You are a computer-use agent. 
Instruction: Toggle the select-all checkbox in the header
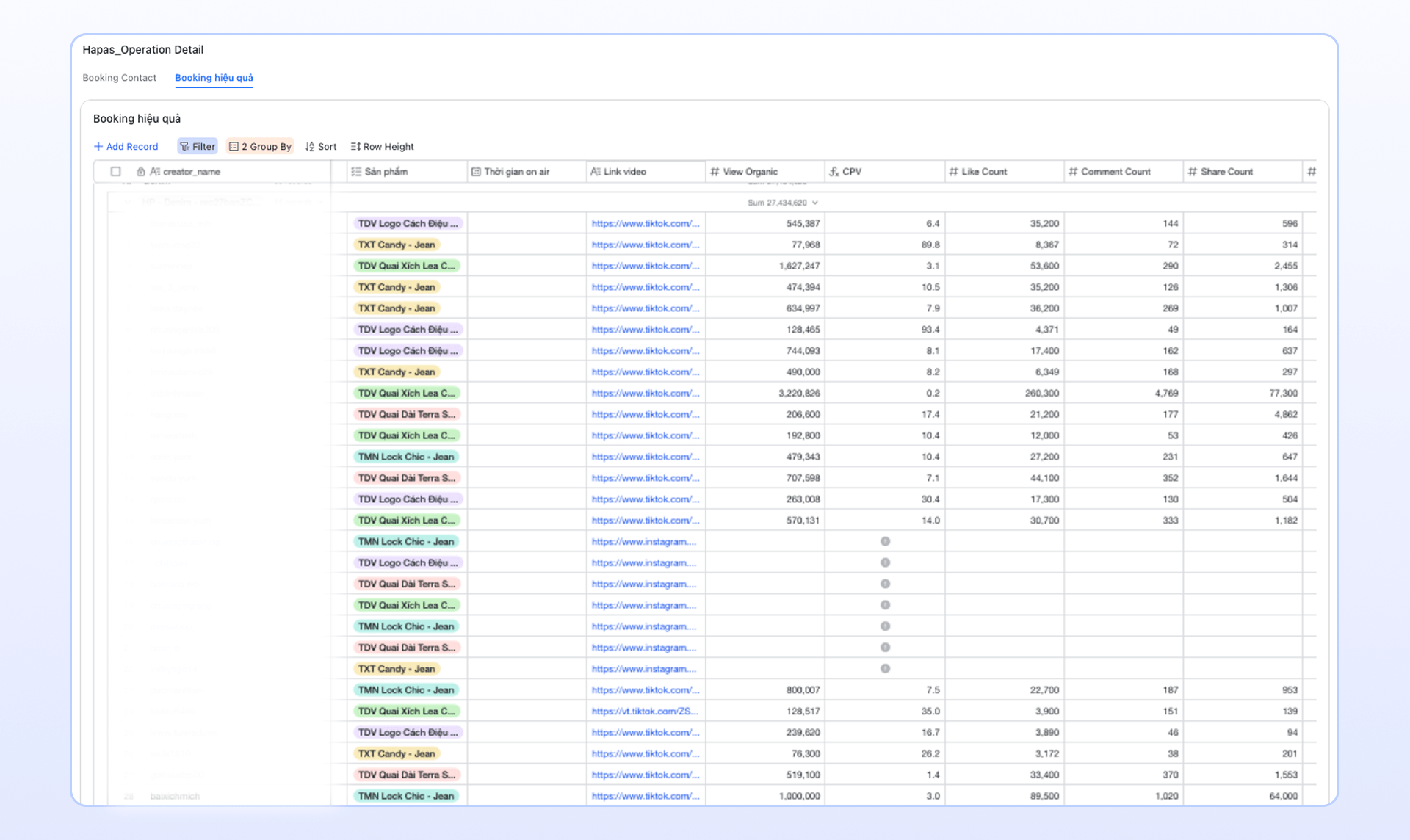tap(116, 172)
